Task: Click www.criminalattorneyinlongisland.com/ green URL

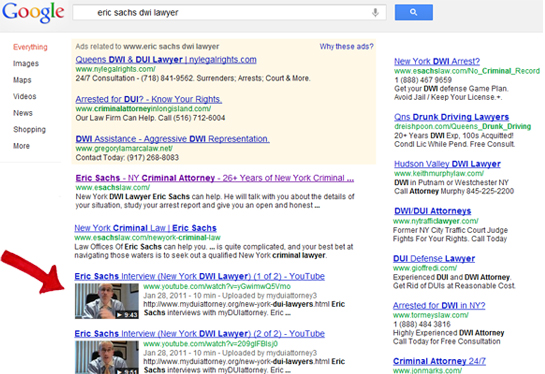Action: [143, 109]
